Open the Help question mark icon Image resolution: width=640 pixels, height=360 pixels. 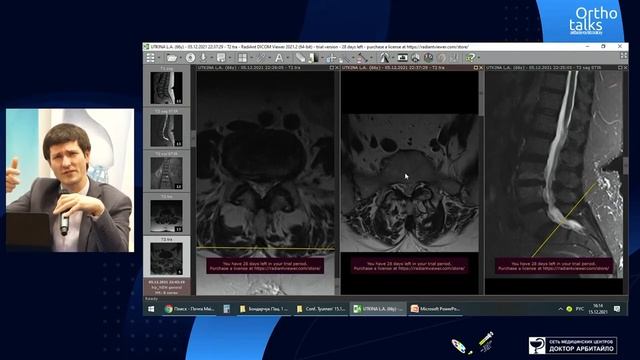point(471,58)
